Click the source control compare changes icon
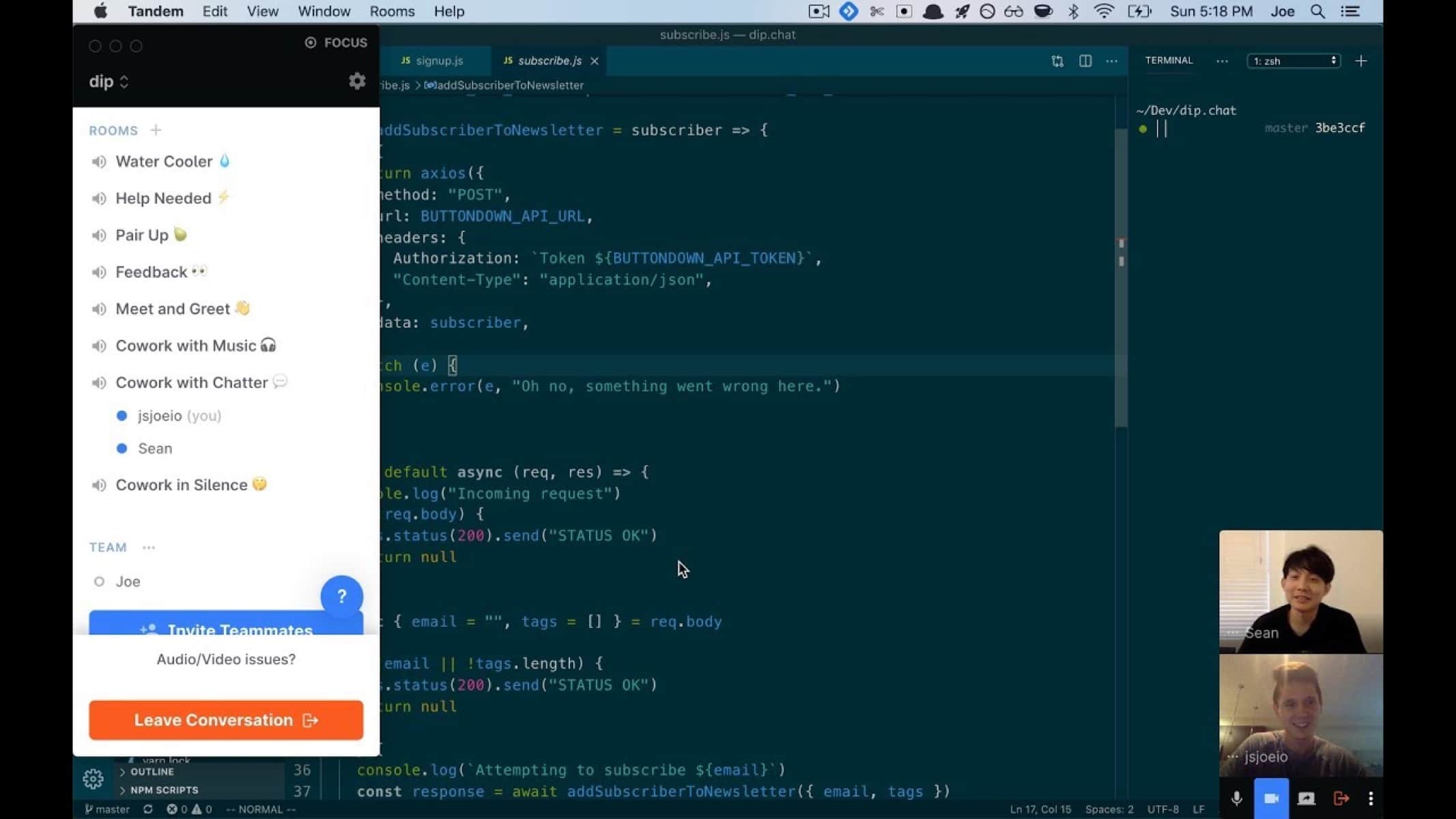 pyautogui.click(x=1057, y=61)
